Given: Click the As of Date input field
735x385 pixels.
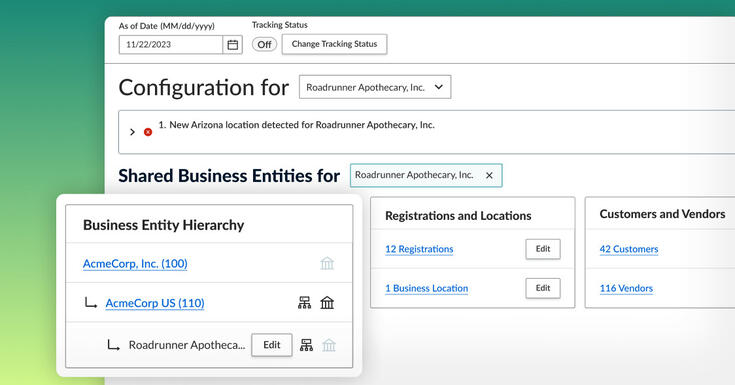Looking at the screenshot, I should (171, 45).
